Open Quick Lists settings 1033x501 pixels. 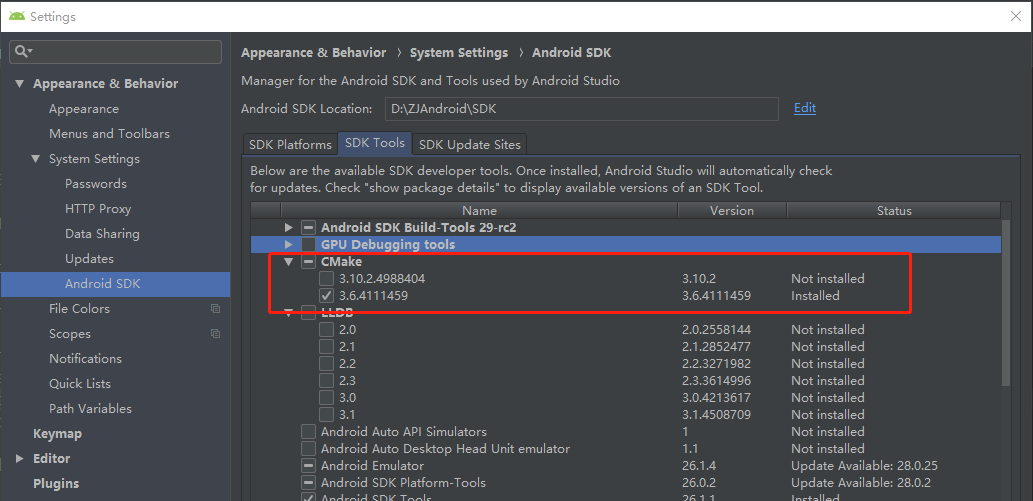click(x=80, y=384)
